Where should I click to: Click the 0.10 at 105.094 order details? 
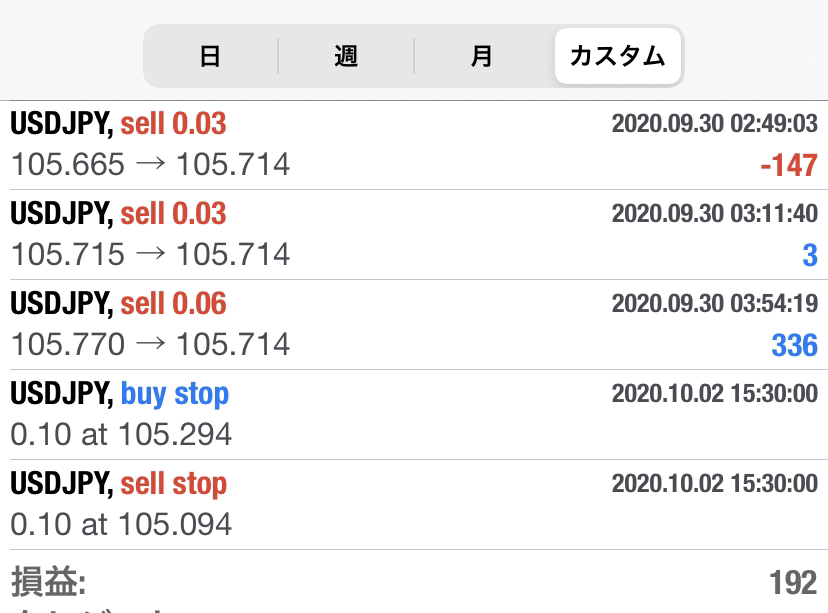pyautogui.click(x=121, y=524)
